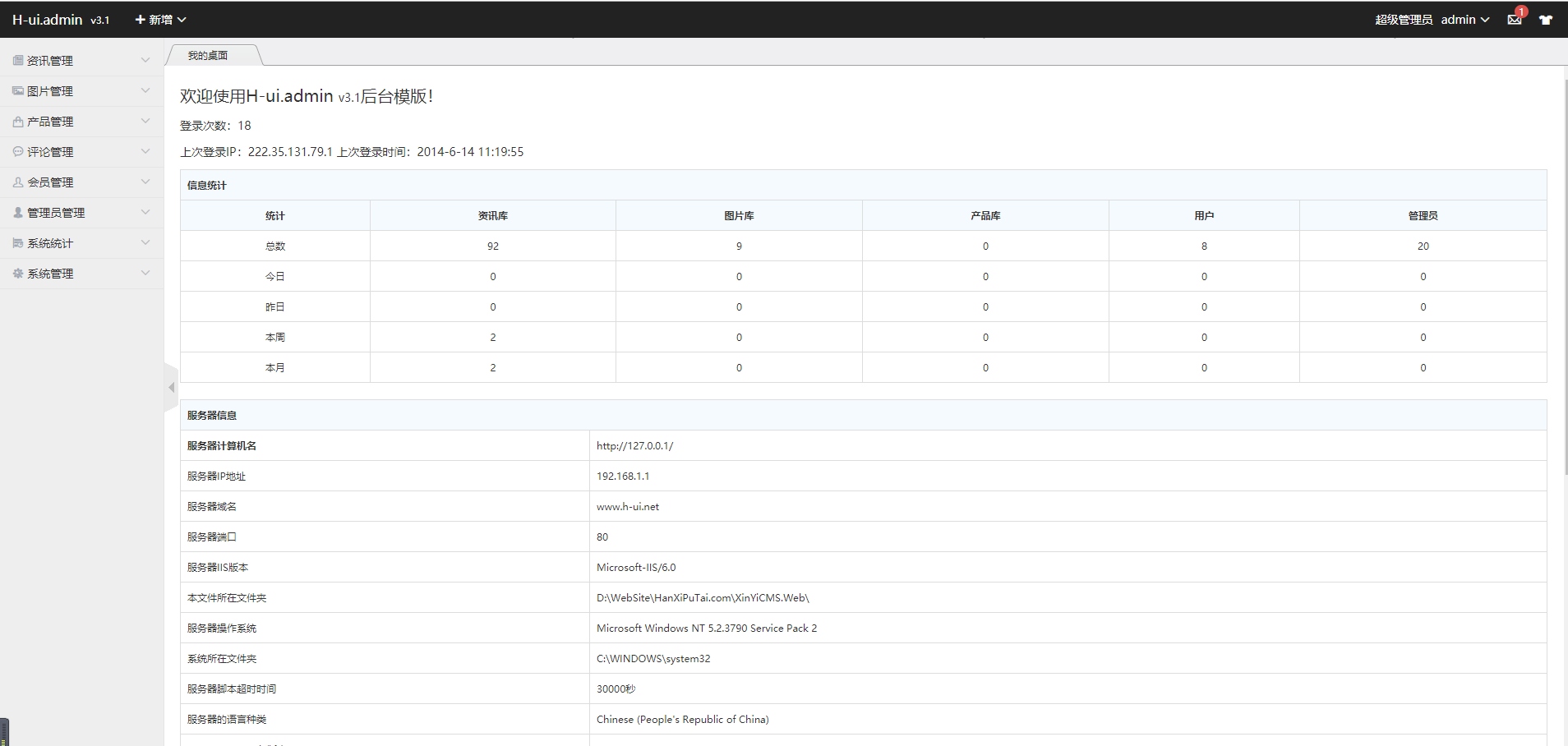The width and height of the screenshot is (1568, 746).
Task: Click the 今日 row label
Action: [x=275, y=277]
